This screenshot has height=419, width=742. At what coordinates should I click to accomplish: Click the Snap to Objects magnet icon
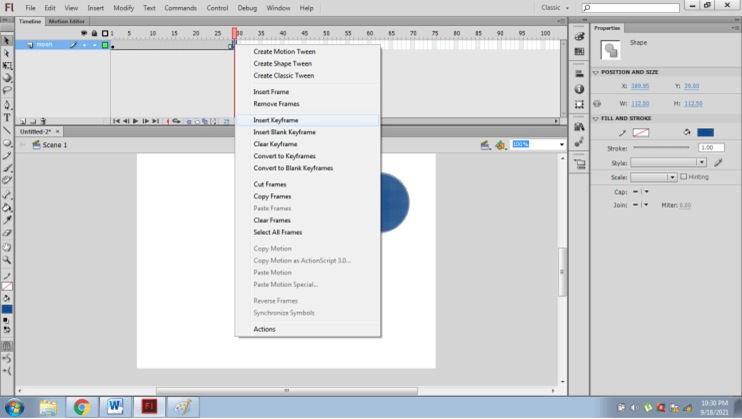coord(7,346)
